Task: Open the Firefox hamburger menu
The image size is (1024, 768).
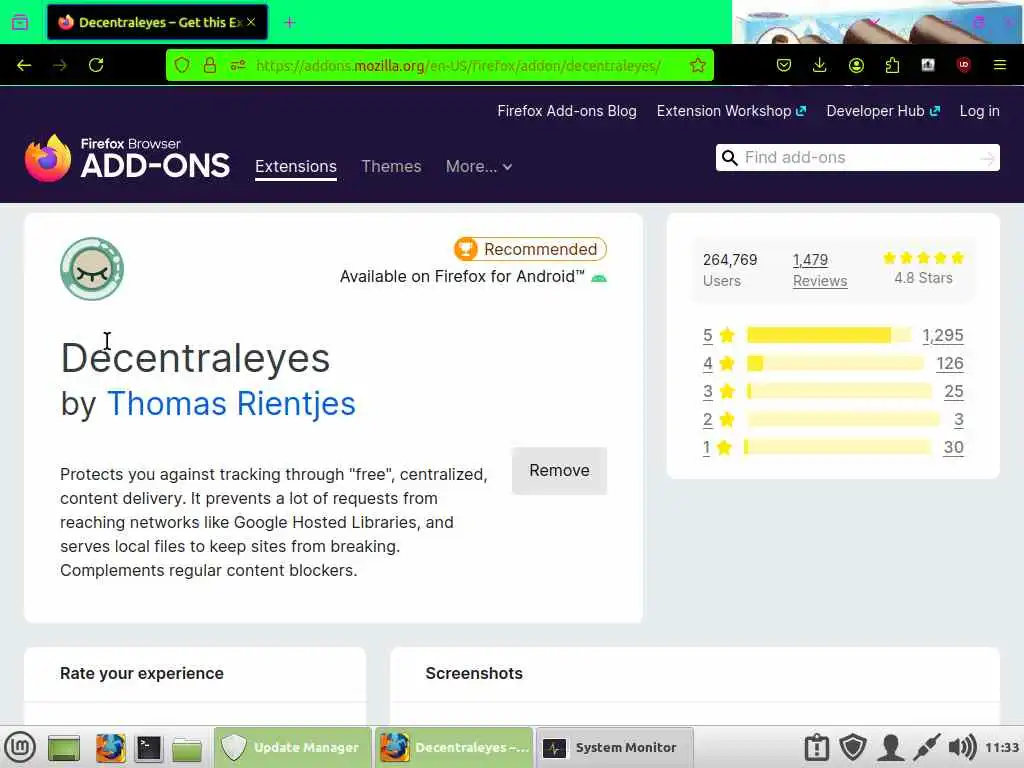Action: tap(999, 65)
